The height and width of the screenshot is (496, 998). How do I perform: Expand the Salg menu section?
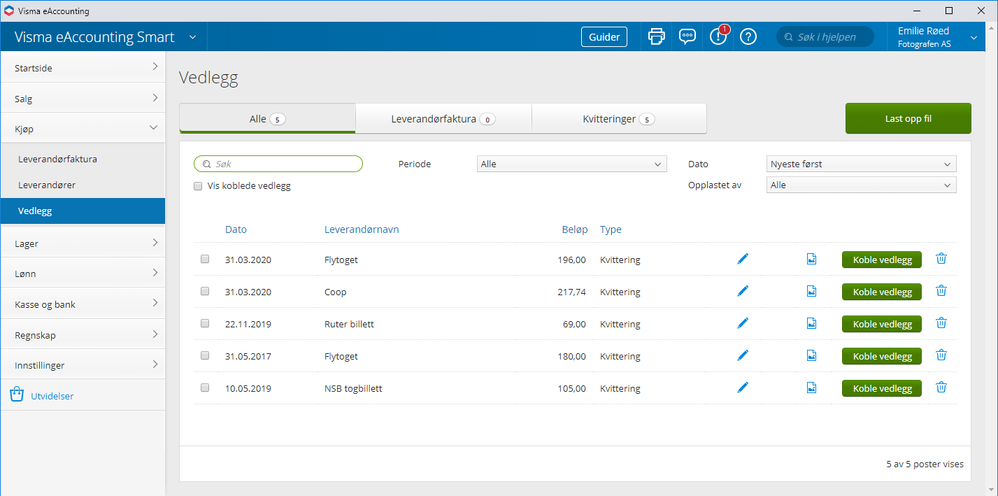83,98
